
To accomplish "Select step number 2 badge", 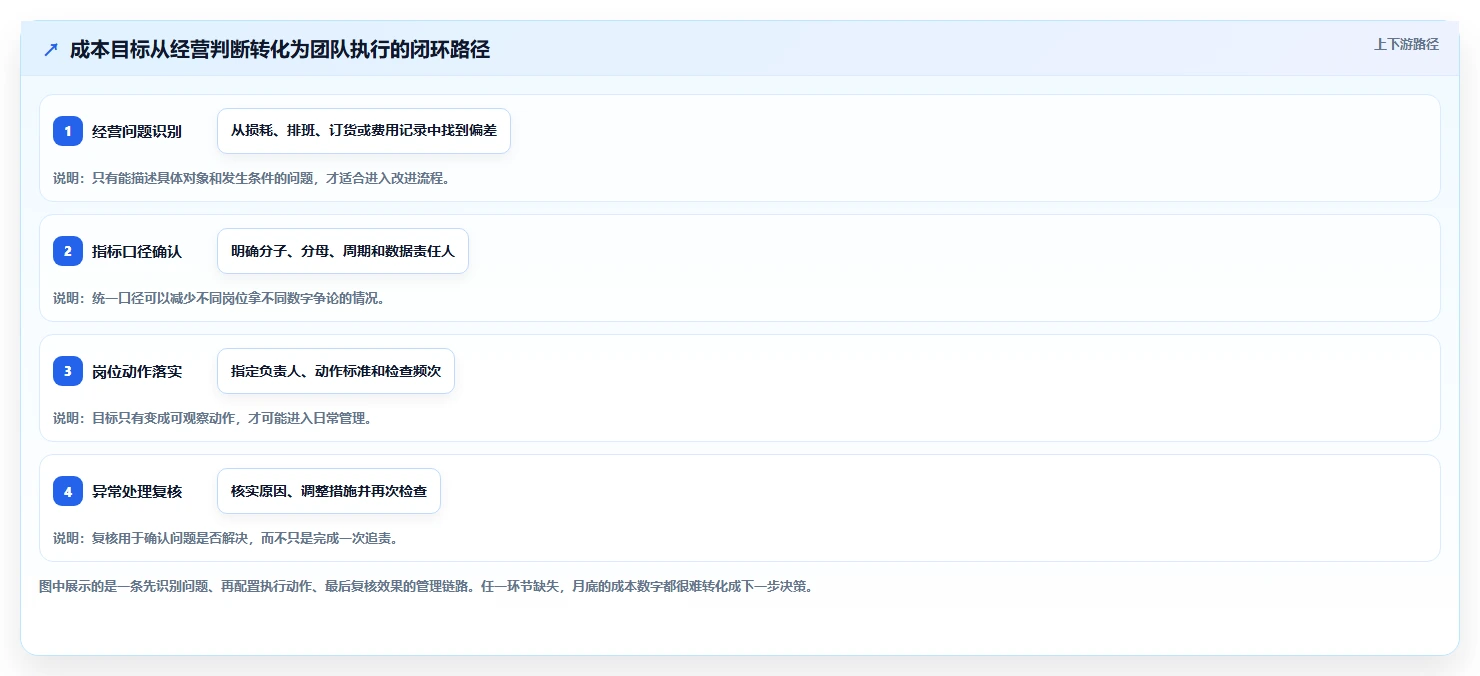I will 68,251.
